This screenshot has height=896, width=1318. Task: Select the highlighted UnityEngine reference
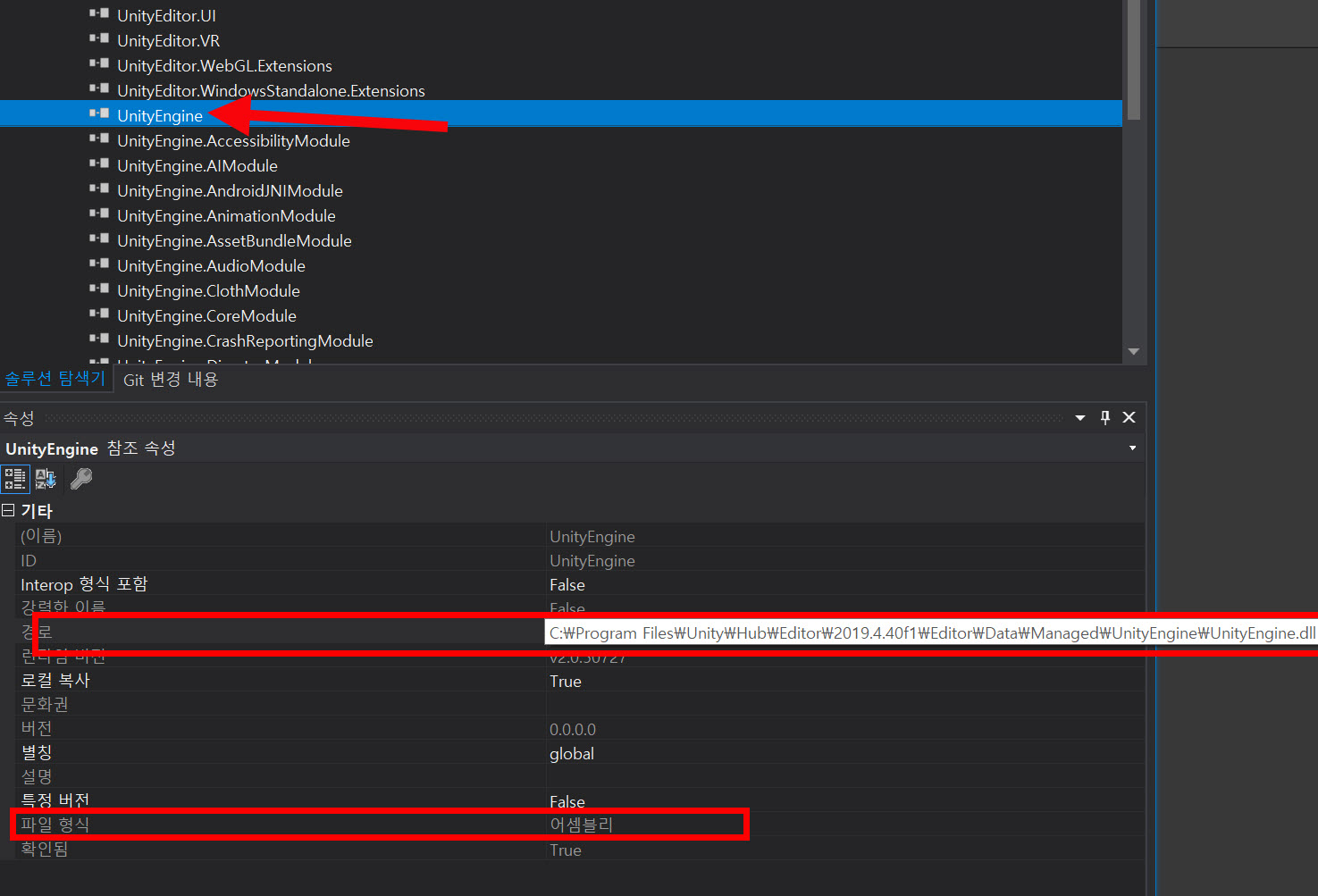160,115
